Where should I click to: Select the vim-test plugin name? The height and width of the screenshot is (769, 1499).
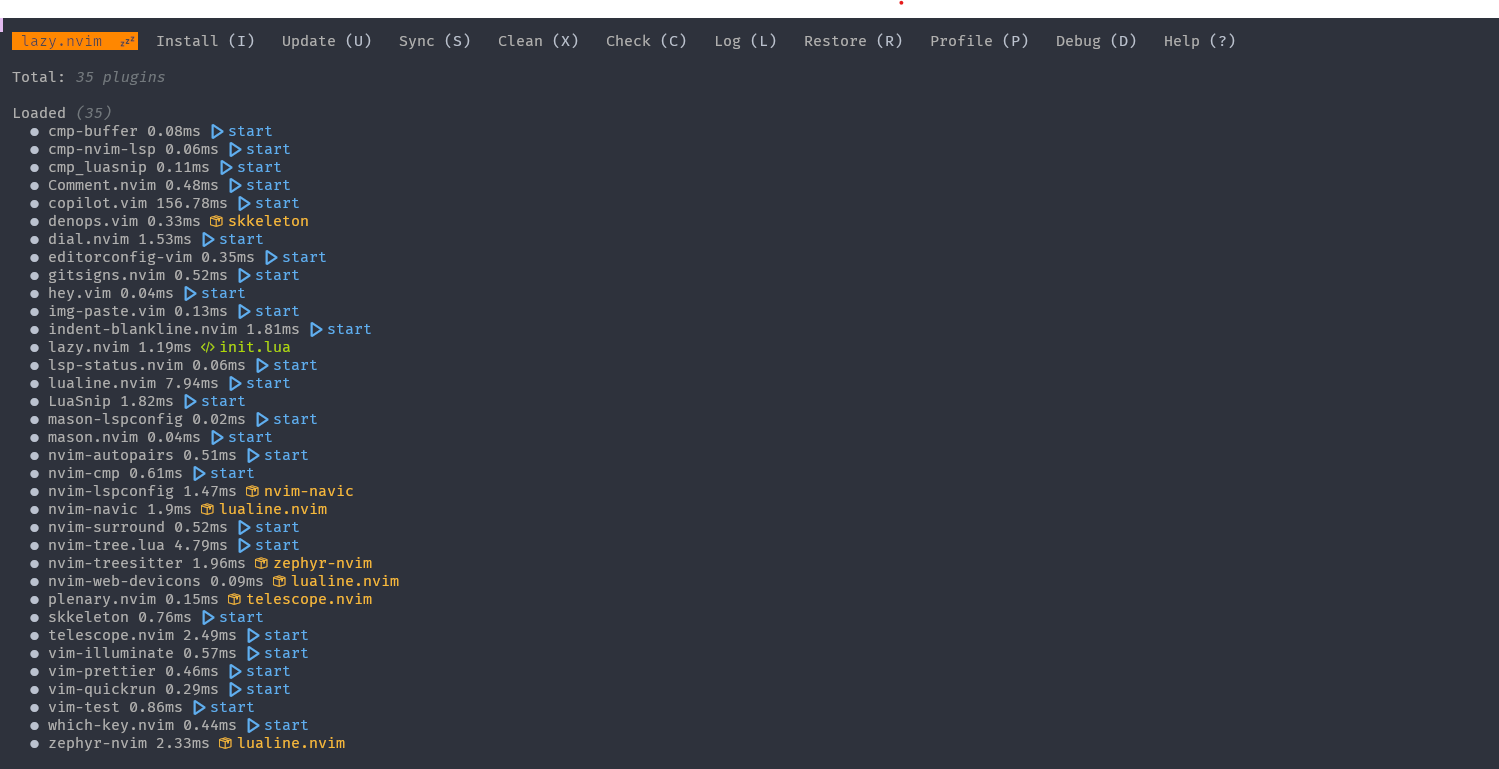[x=84, y=707]
